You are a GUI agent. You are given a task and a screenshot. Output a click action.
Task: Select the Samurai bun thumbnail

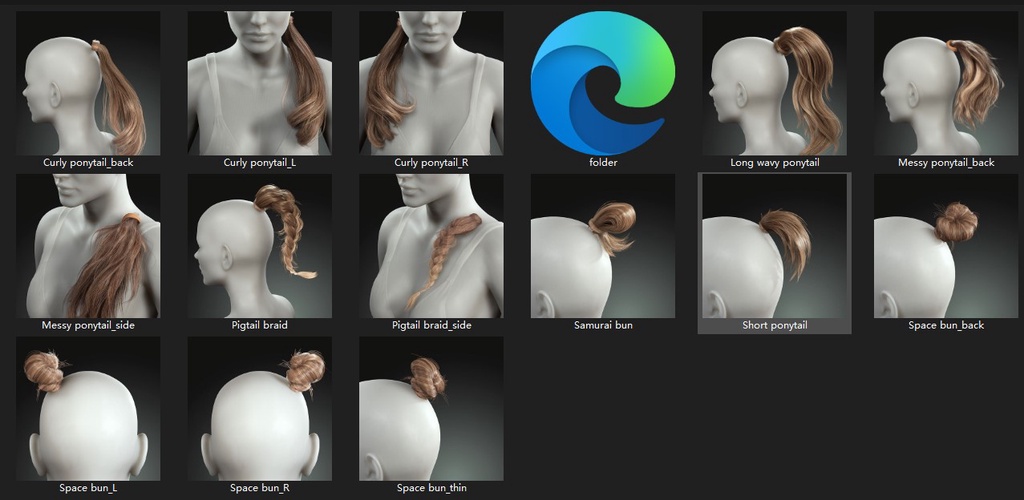pyautogui.click(x=603, y=246)
